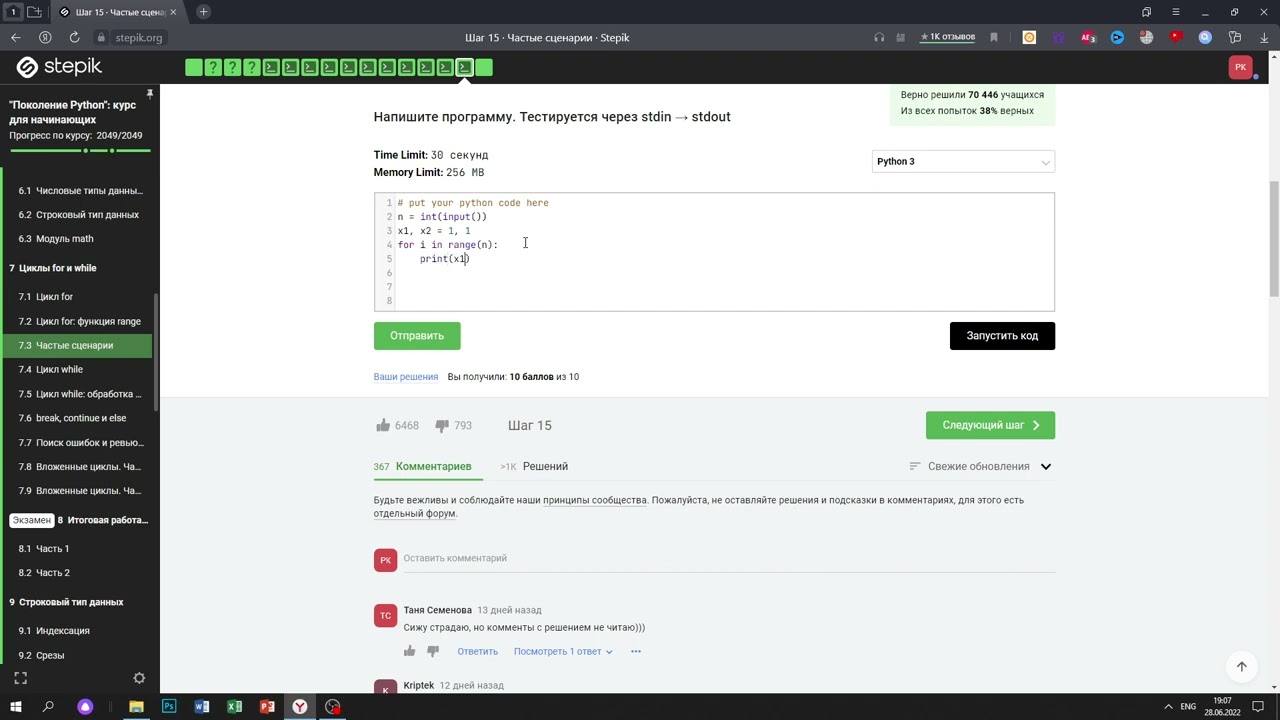Viewport: 1280px width, 720px height.
Task: Bookmark the page with bookmark icon
Action: point(994,37)
